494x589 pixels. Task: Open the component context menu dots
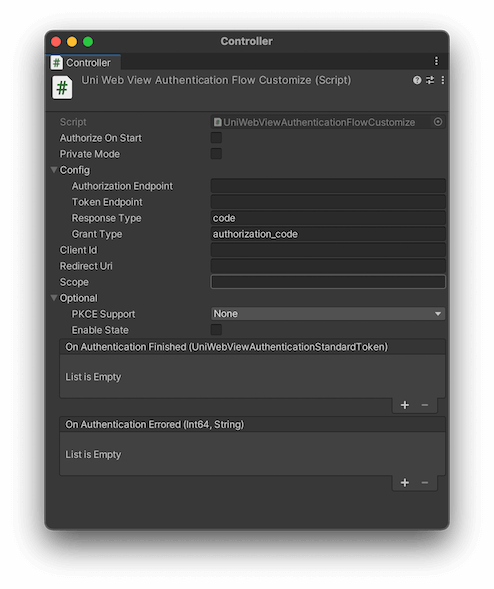pyautogui.click(x=443, y=80)
